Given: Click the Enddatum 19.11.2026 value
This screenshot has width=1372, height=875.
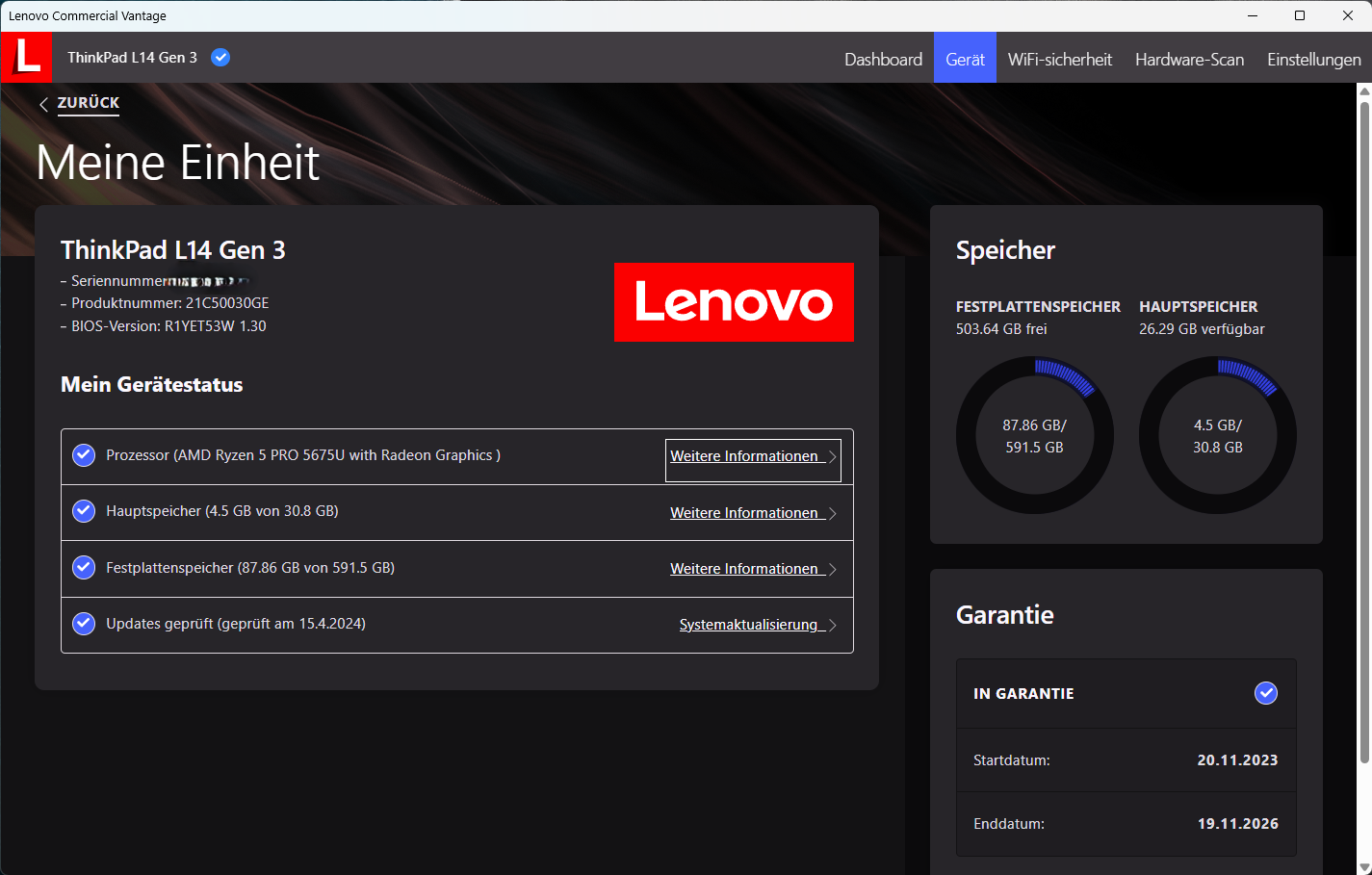Looking at the screenshot, I should click(1237, 824).
